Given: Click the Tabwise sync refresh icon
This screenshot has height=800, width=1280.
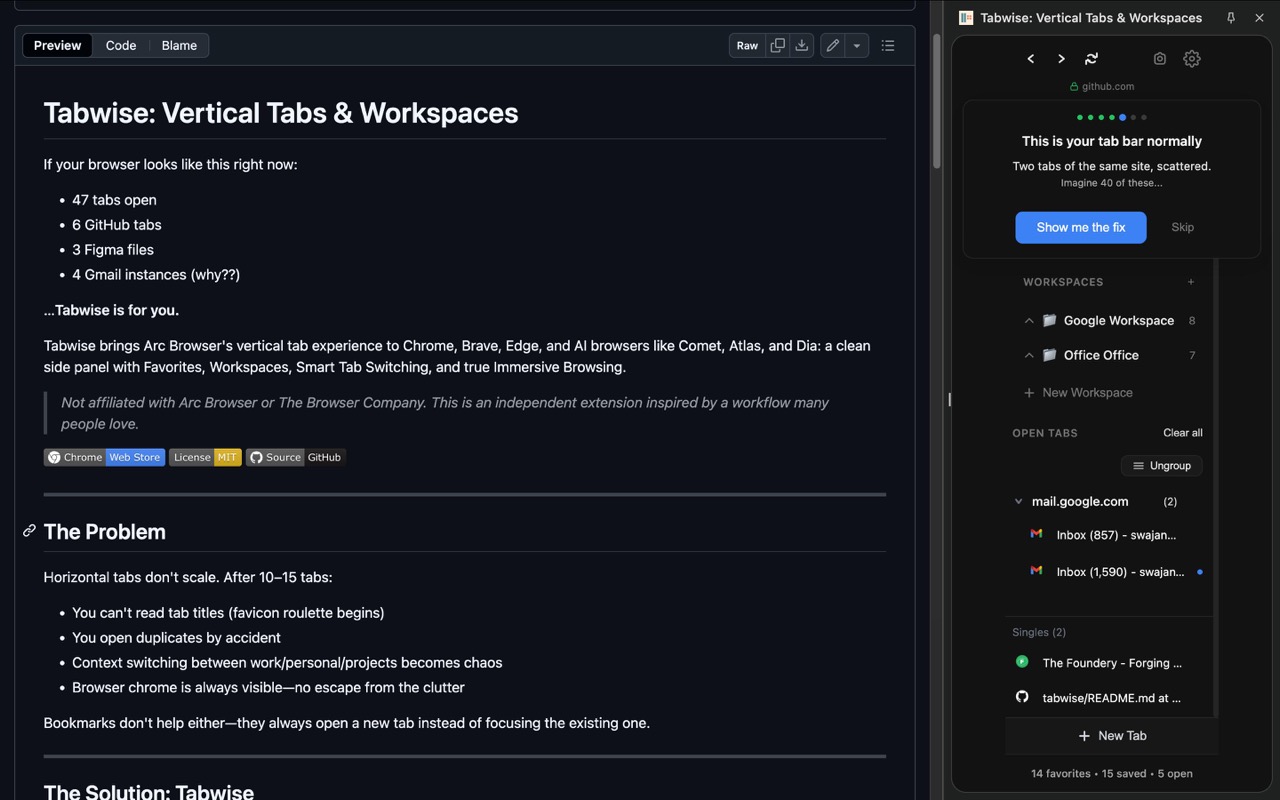Looking at the screenshot, I should pos(1091,59).
